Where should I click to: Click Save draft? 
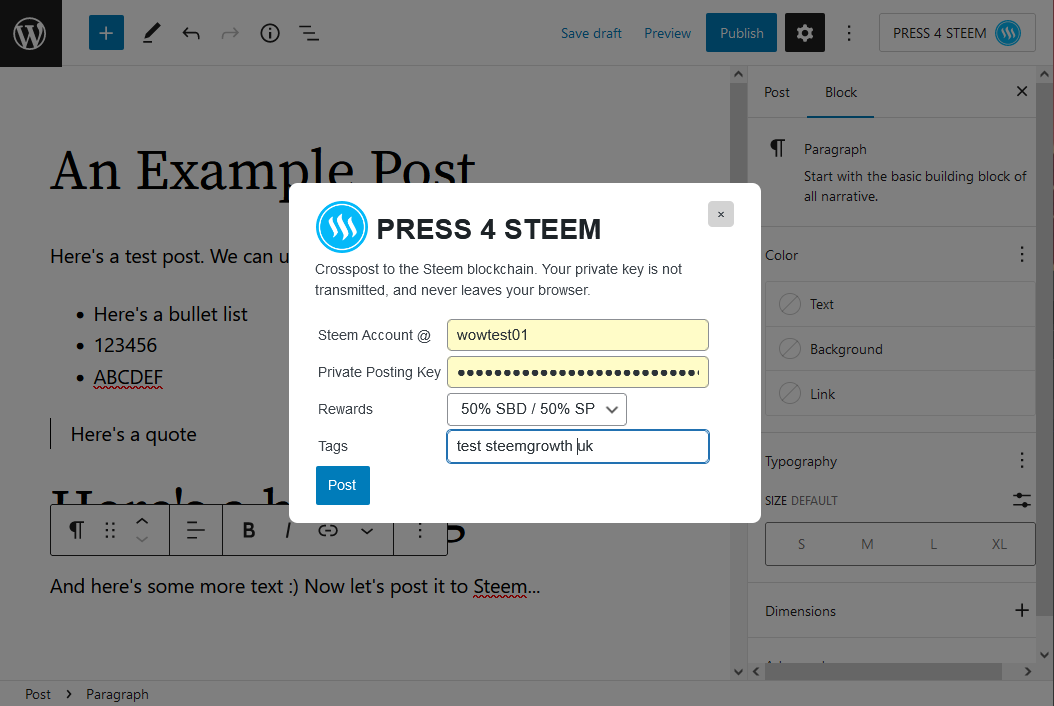(591, 33)
